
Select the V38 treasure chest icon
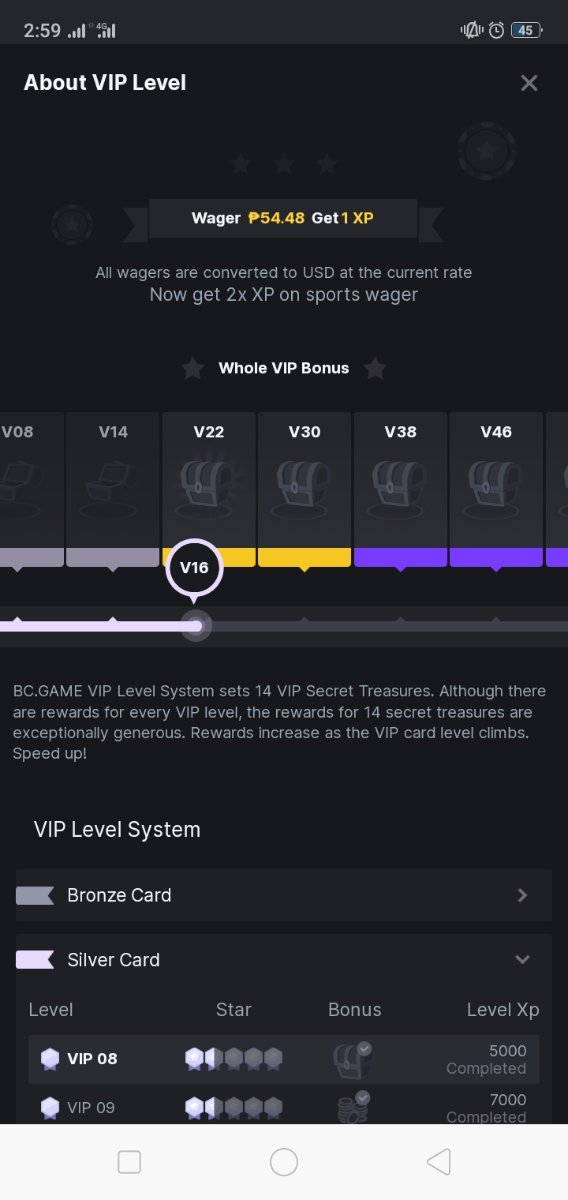pyautogui.click(x=400, y=487)
